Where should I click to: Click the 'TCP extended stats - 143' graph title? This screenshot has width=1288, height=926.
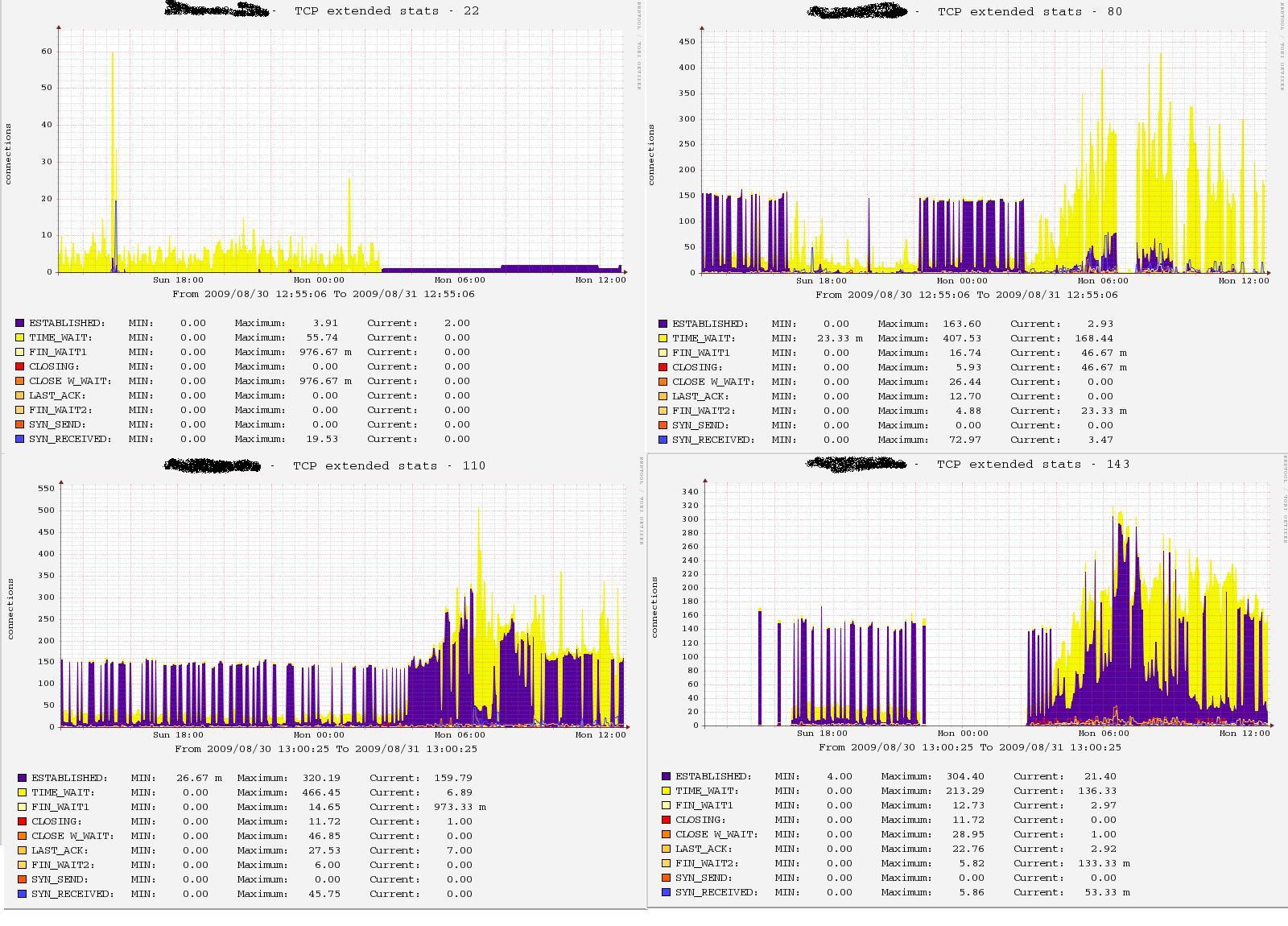pos(1033,465)
